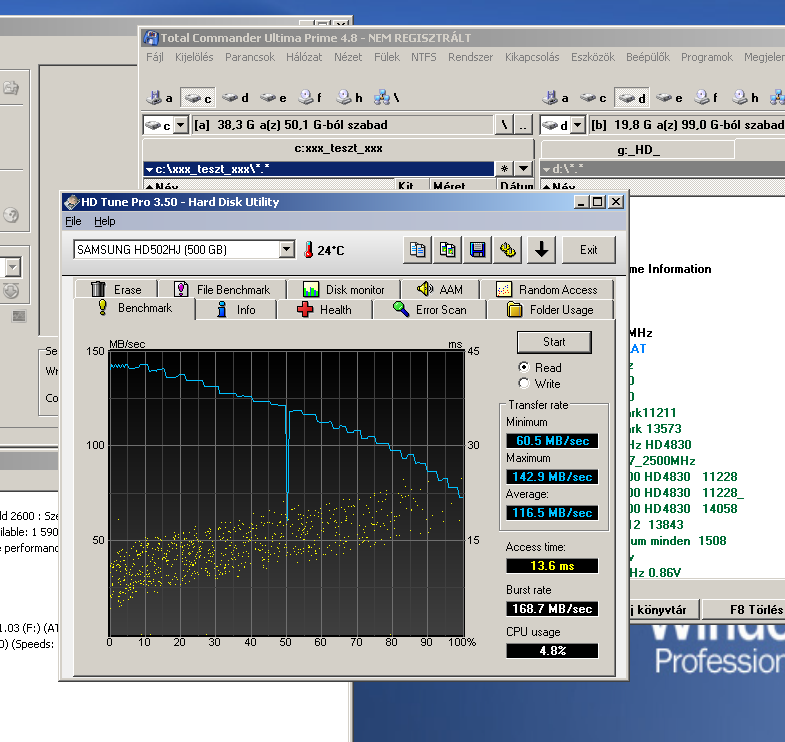Select drive h in Total Commander left drive bar
This screenshot has width=785, height=742.
point(349,98)
